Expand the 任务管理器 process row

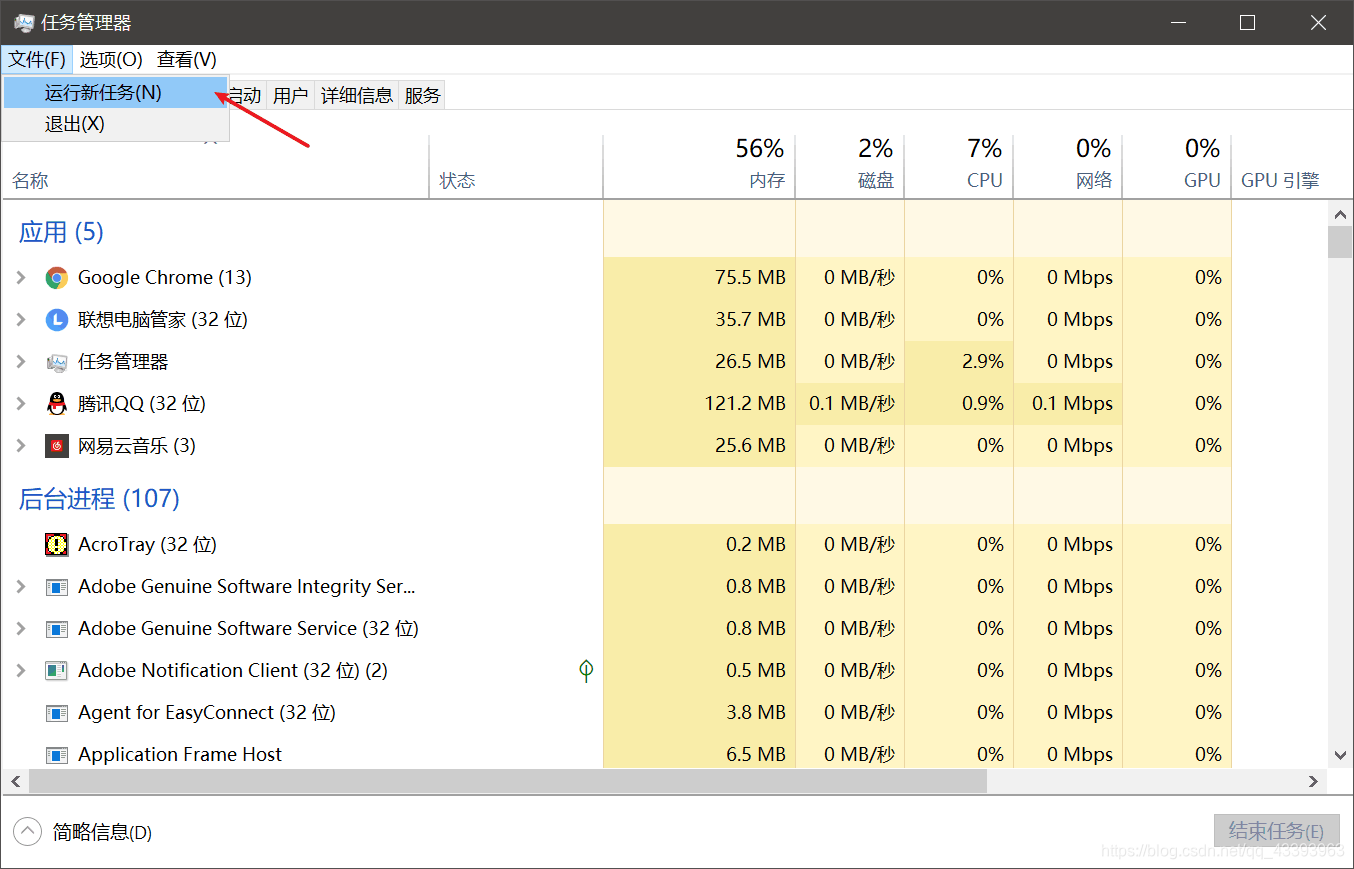21,362
